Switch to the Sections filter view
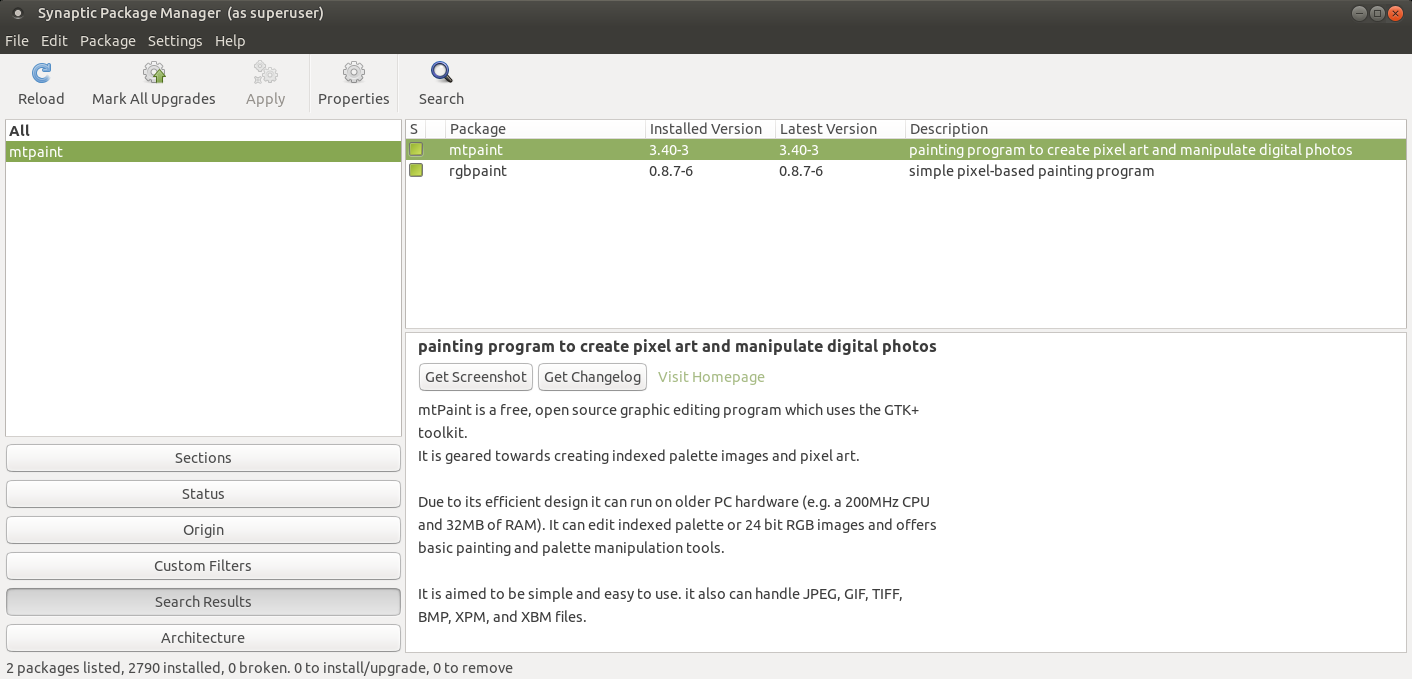The height and width of the screenshot is (679, 1412). coord(203,458)
